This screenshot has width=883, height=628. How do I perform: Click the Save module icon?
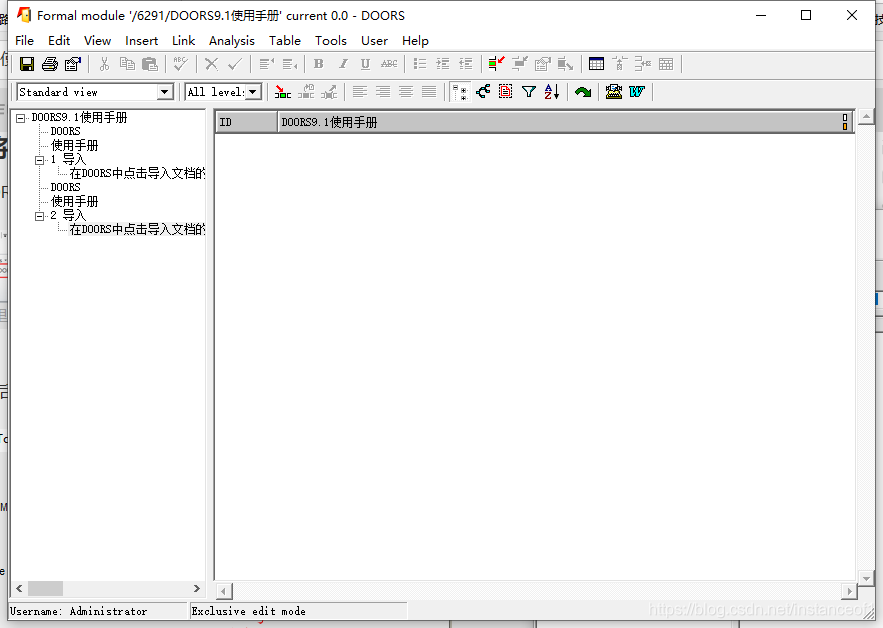coord(27,63)
